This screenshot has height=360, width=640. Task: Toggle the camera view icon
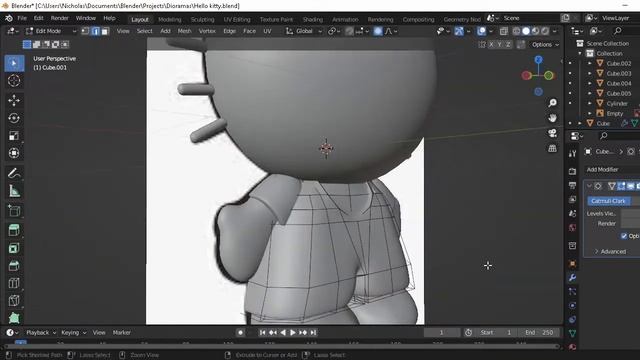click(x=552, y=133)
